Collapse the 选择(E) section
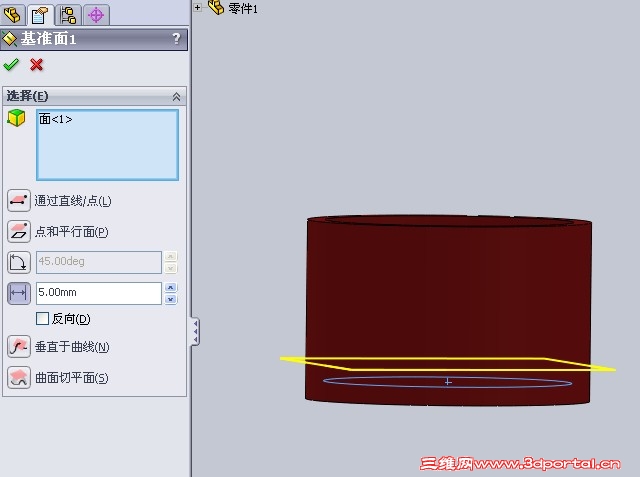640x477 pixels. point(176,97)
